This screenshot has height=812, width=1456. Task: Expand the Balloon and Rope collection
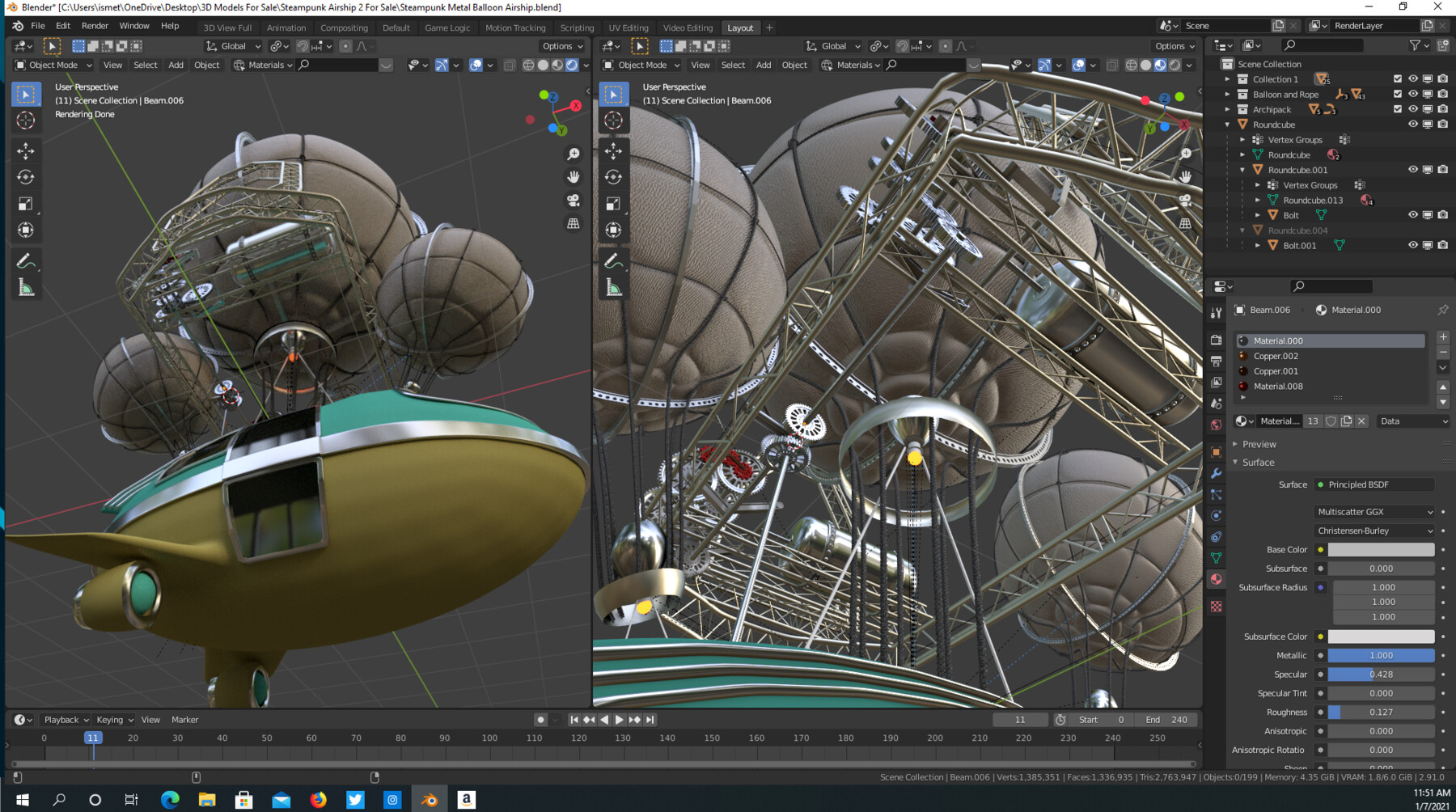click(x=1227, y=95)
